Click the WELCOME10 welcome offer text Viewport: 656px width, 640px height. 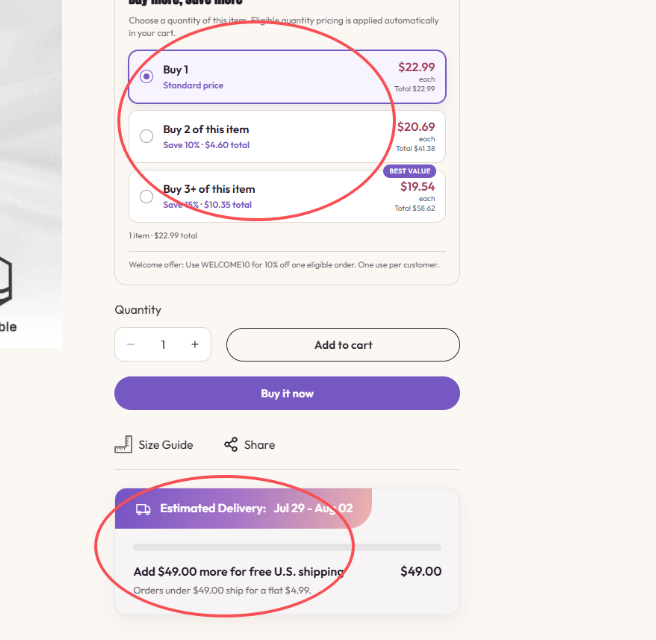pyautogui.click(x=284, y=265)
